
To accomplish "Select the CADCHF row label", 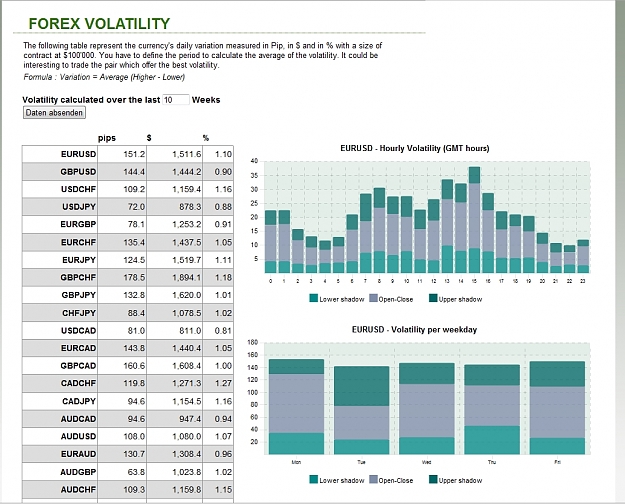I will 79,383.
